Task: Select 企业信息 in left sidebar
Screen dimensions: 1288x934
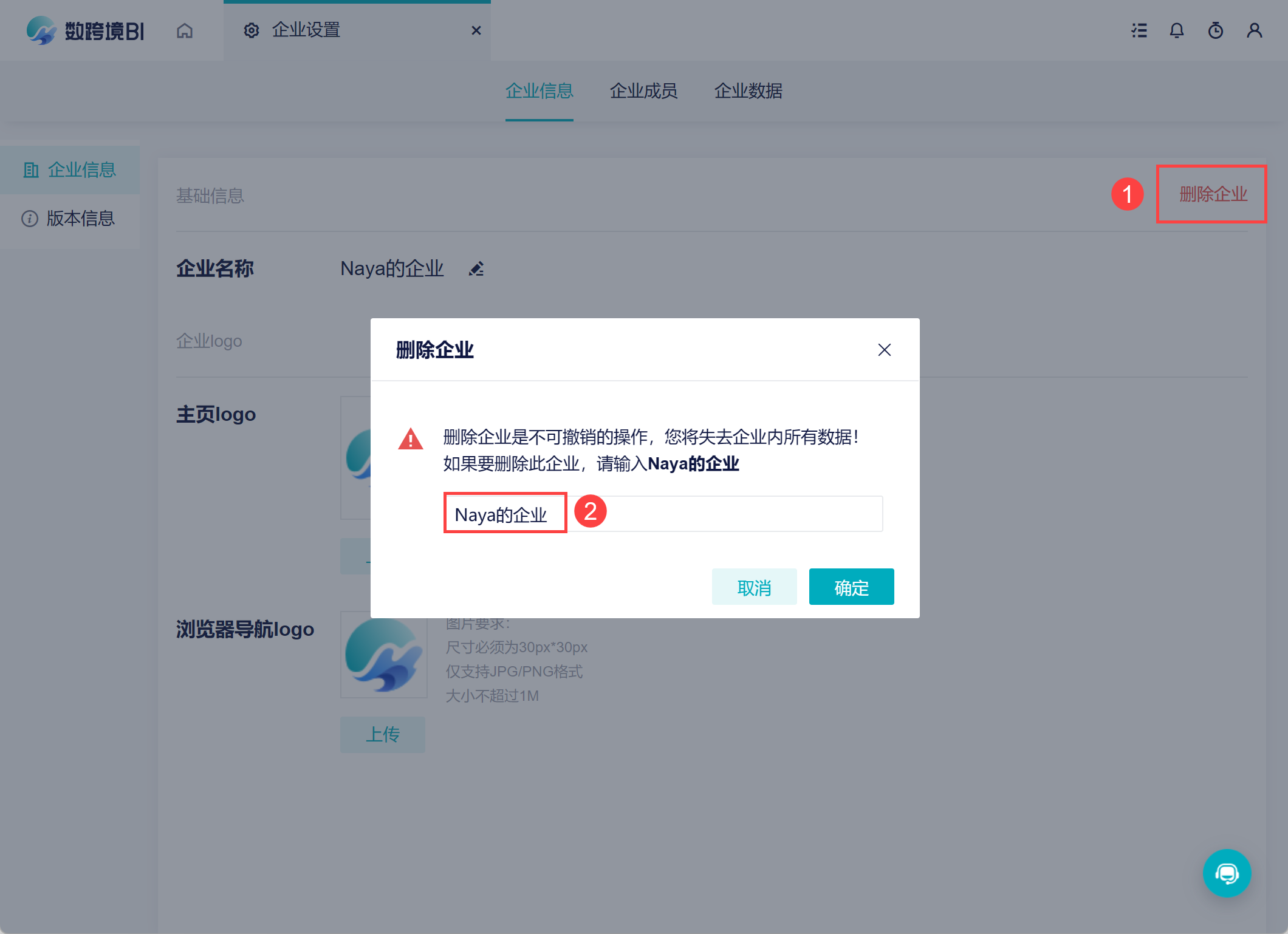Action: click(81, 170)
